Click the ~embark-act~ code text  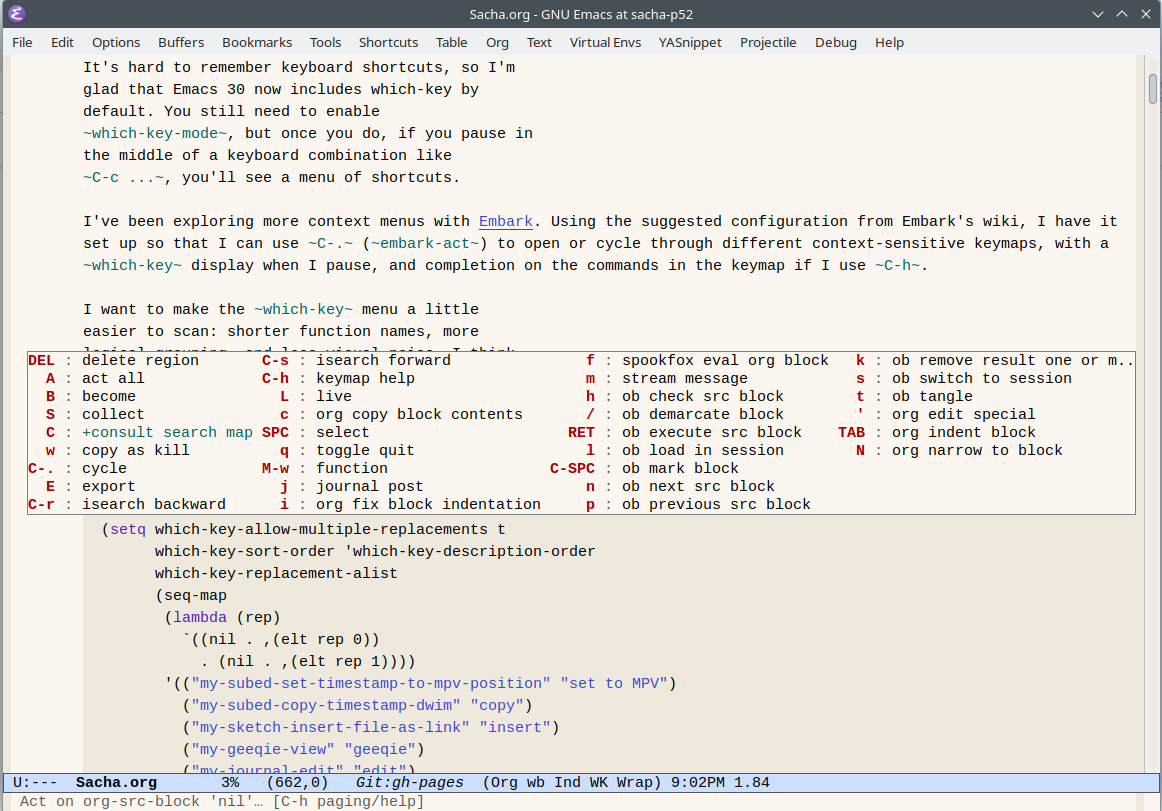425,243
